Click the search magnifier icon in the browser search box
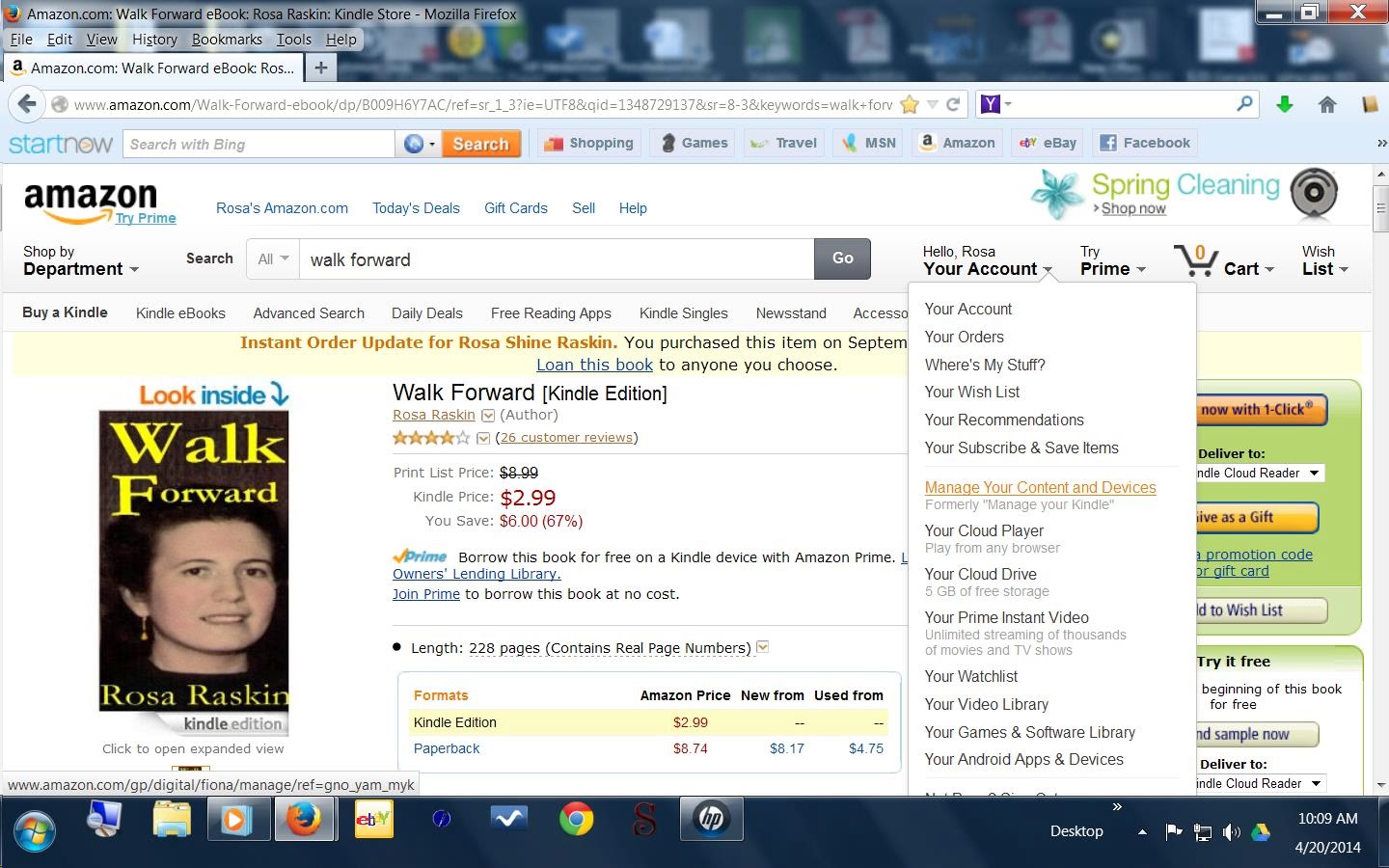Screen dimensions: 1389x868 coord(1244,103)
